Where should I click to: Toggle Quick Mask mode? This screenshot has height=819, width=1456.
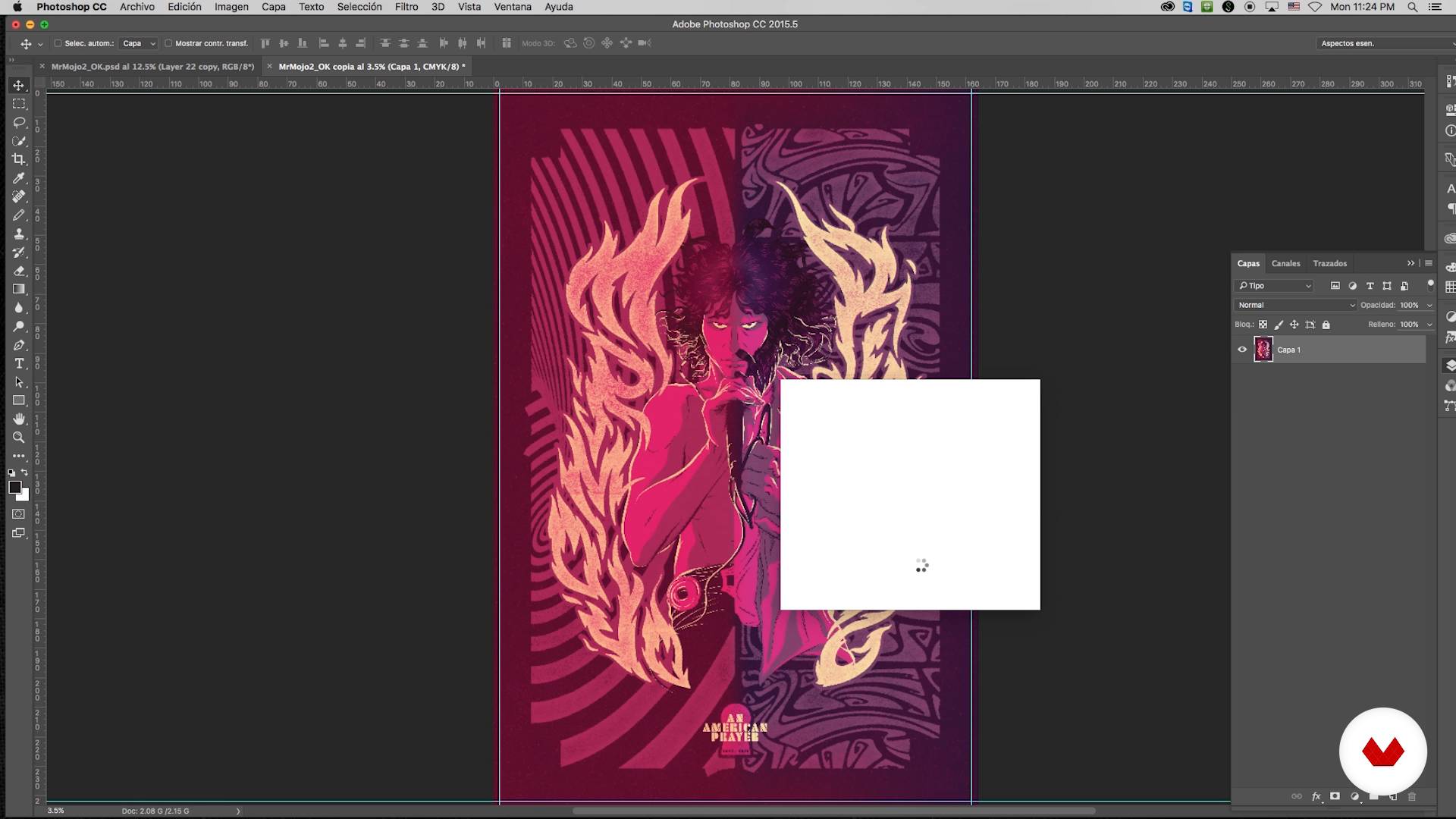pos(19,514)
